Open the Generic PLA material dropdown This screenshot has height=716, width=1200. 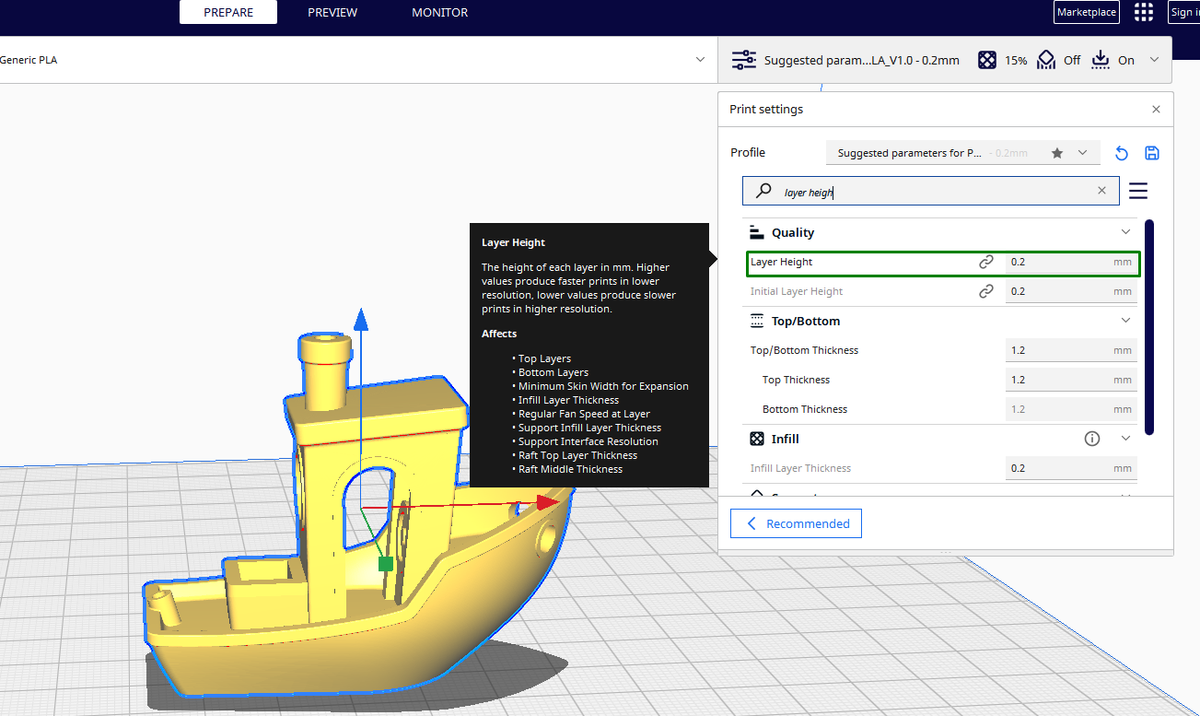(700, 60)
